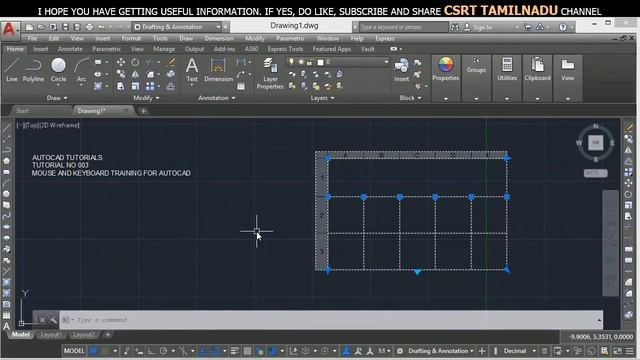Open the View panel in ribbon
The width and height of the screenshot is (640, 360).
[x=568, y=69]
